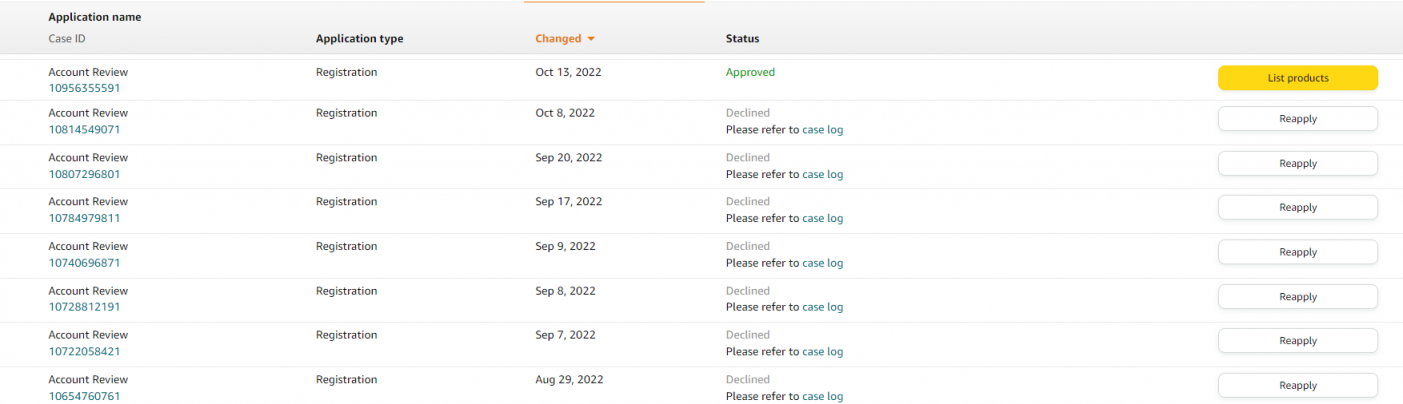Open case ID 10956355591
The image size is (1403, 404).
84,88
